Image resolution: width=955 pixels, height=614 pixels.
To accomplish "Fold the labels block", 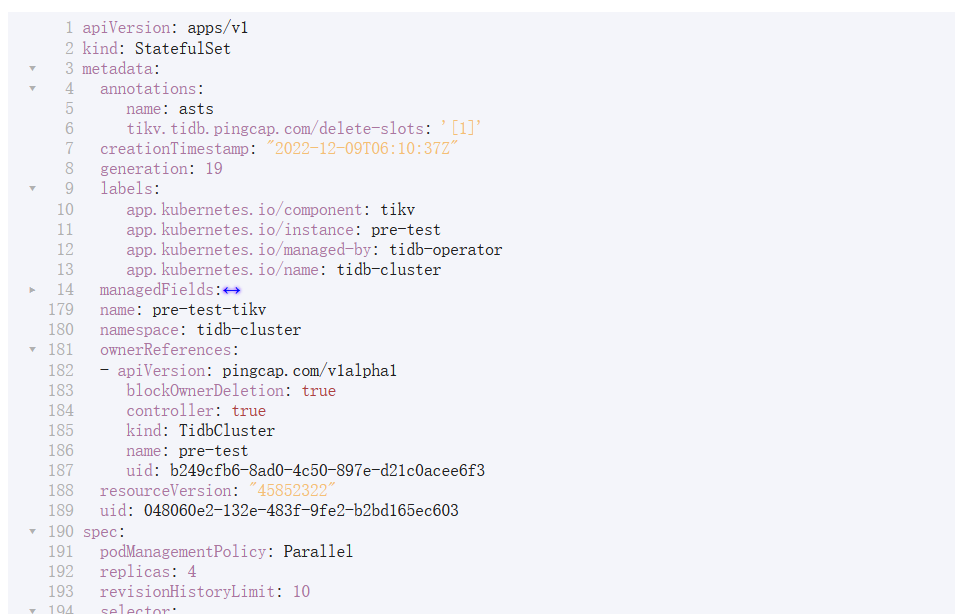I will point(32,189).
